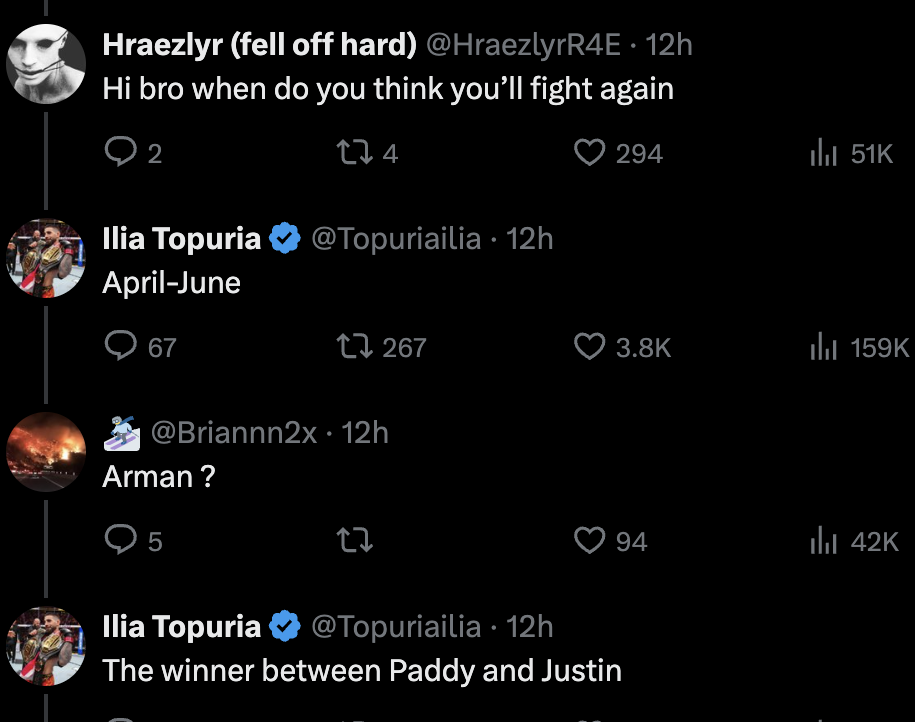This screenshot has width=915, height=722.
Task: Open Hraezlyr's mask profile picture
Action: 46,63
